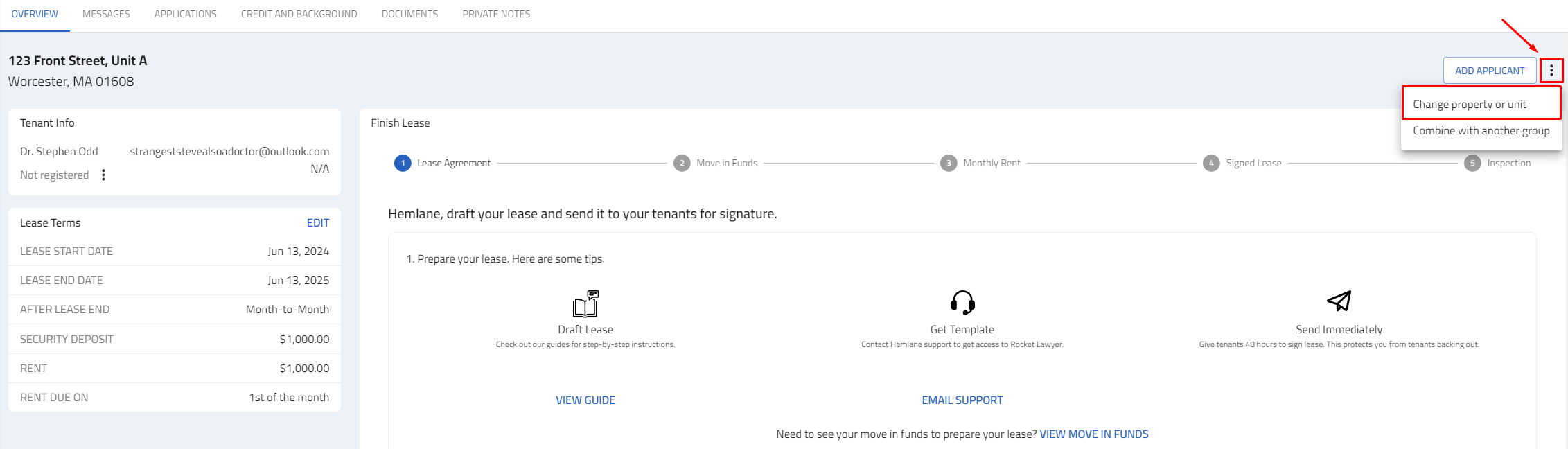Screen dimensions: 1568x449
Task: Open tenant options dots next to Not registered
Action: tap(103, 175)
